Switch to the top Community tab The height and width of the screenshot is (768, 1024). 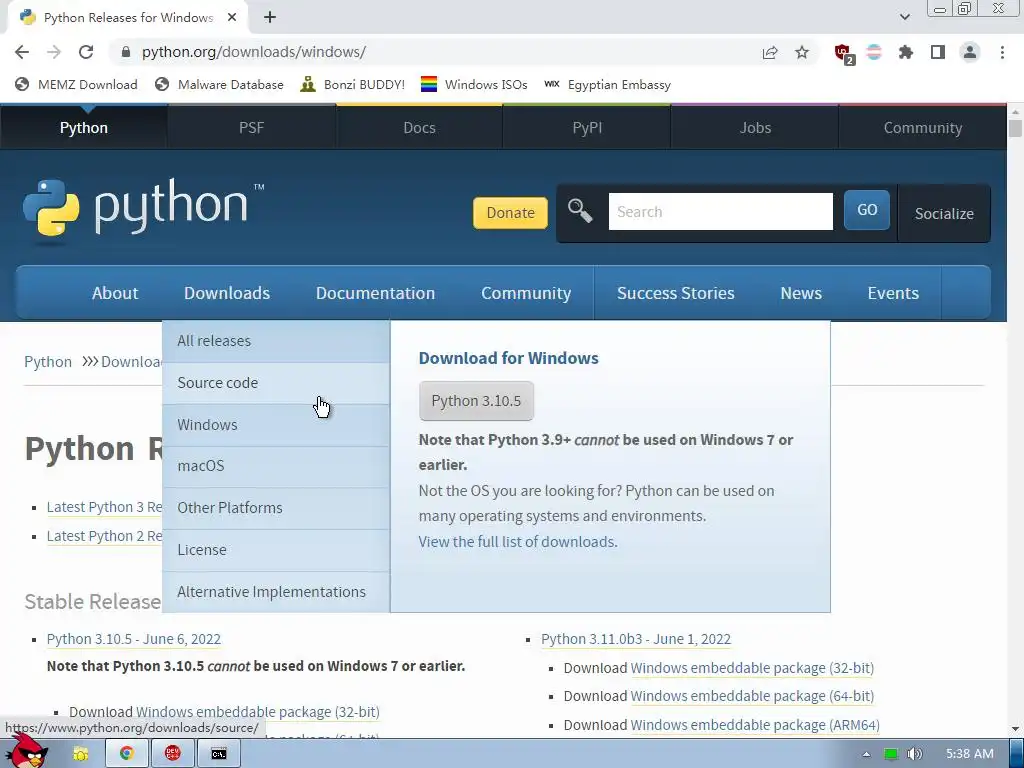point(923,128)
